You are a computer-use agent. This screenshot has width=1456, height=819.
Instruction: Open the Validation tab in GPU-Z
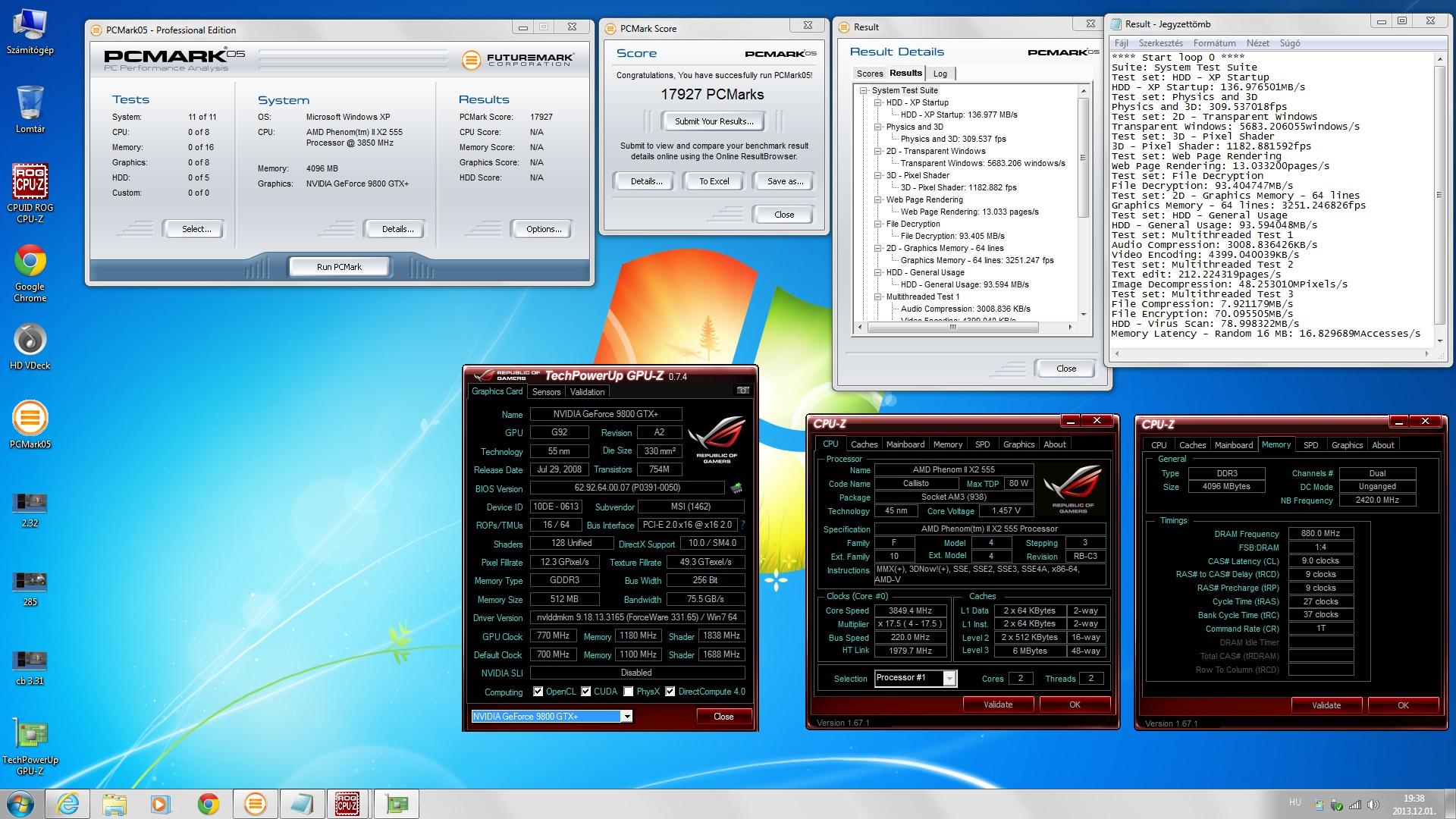point(587,392)
